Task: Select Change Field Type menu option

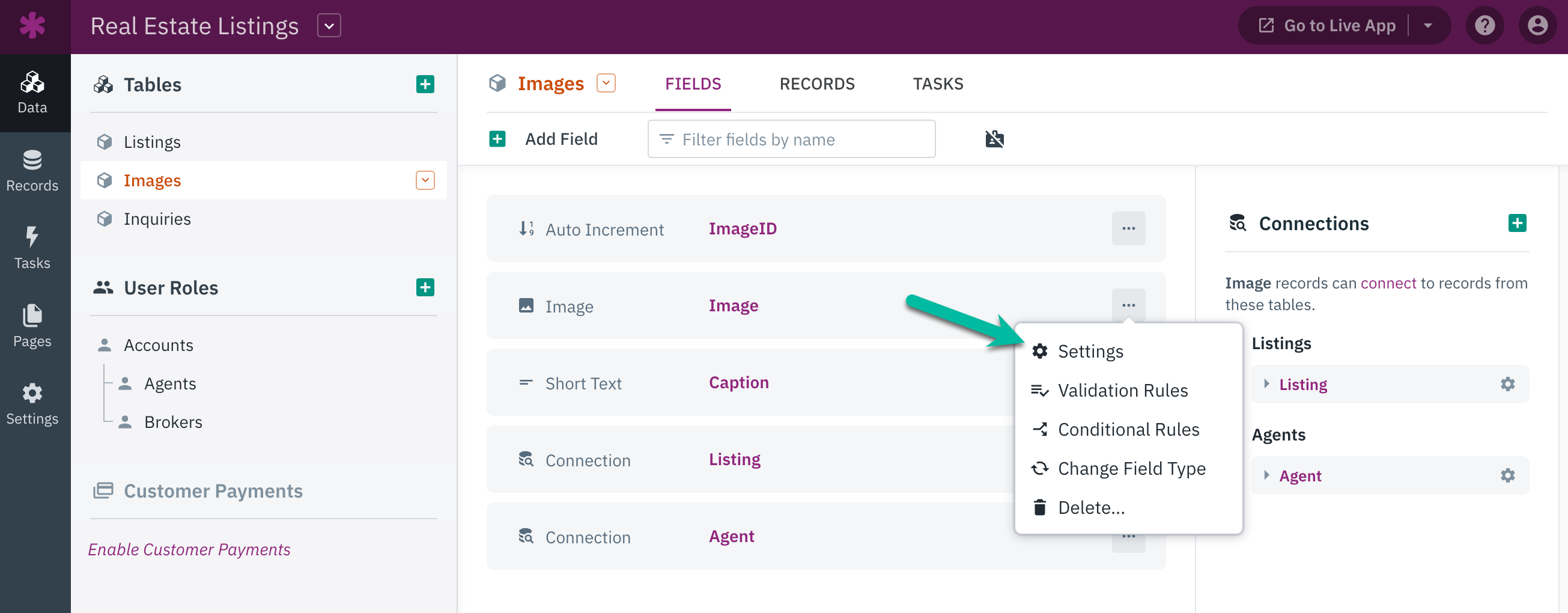Action: pyautogui.click(x=1131, y=468)
